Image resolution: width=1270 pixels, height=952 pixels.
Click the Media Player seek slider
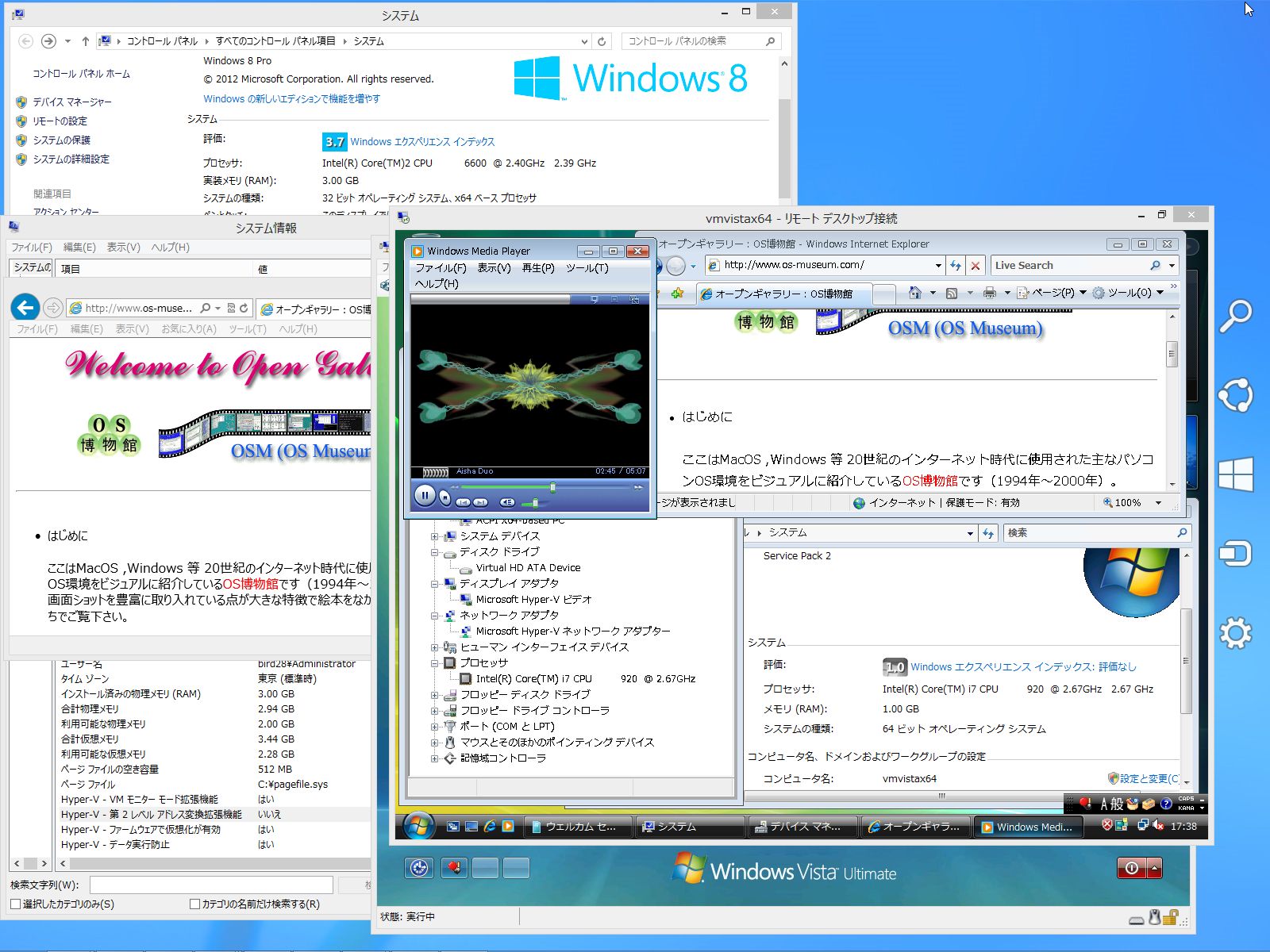pyautogui.click(x=552, y=487)
